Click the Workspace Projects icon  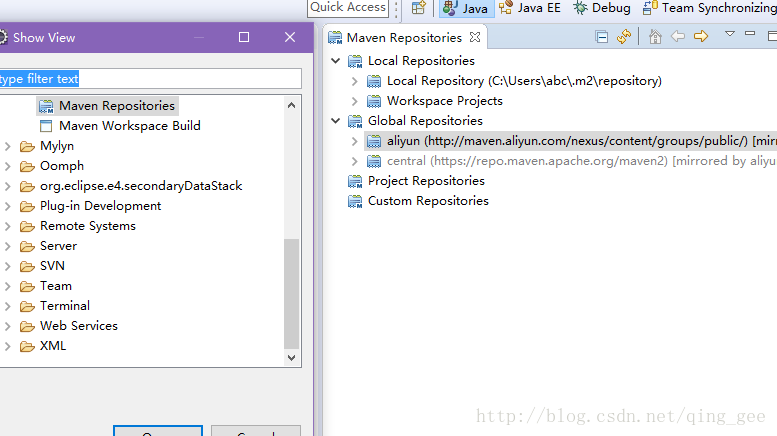(374, 101)
